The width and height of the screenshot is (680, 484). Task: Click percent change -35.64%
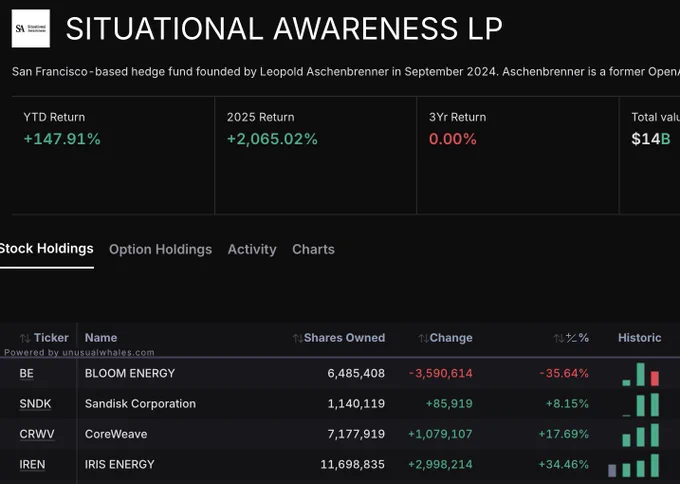pyautogui.click(x=564, y=373)
